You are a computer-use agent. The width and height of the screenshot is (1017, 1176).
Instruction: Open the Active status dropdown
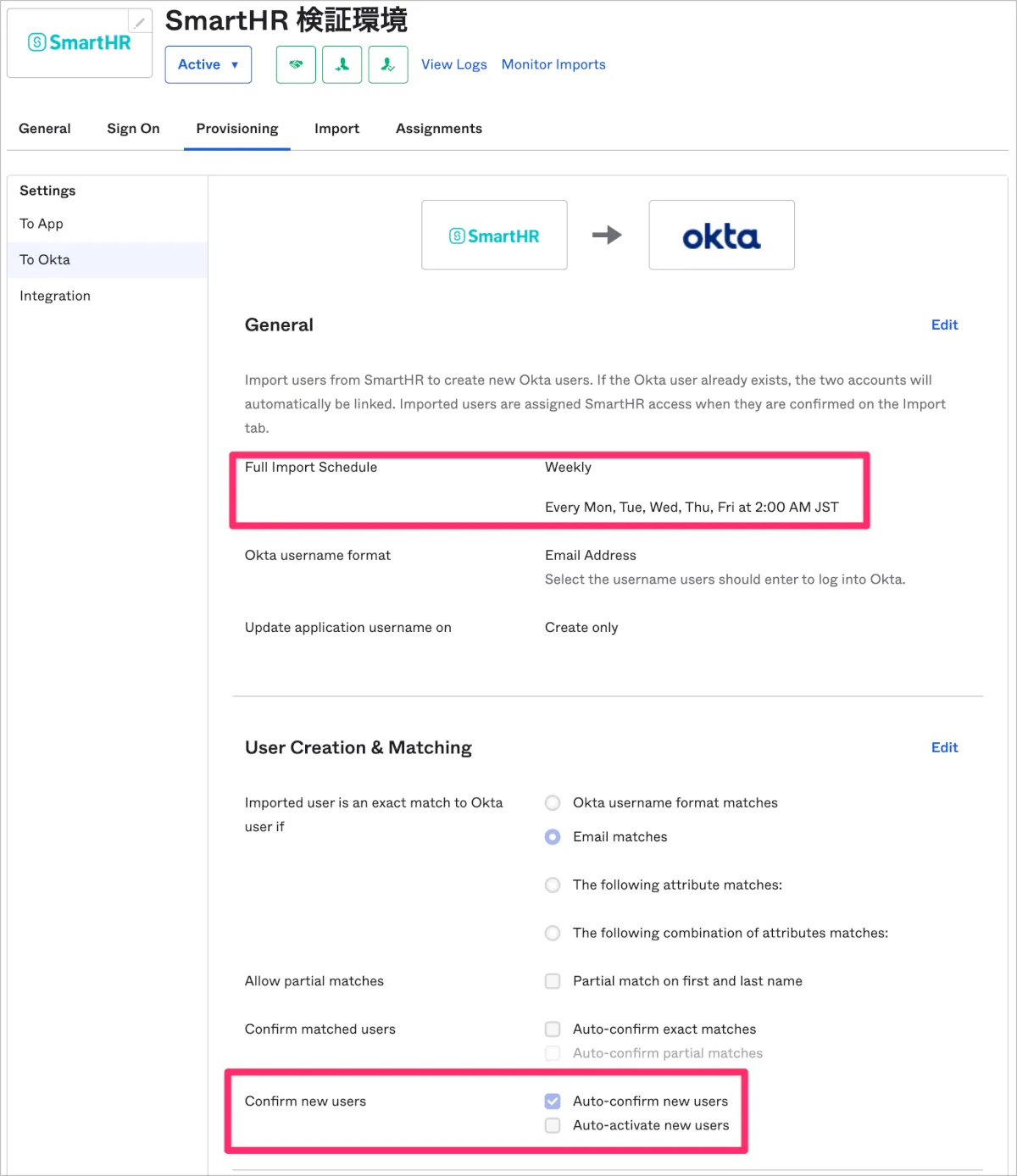click(x=208, y=64)
